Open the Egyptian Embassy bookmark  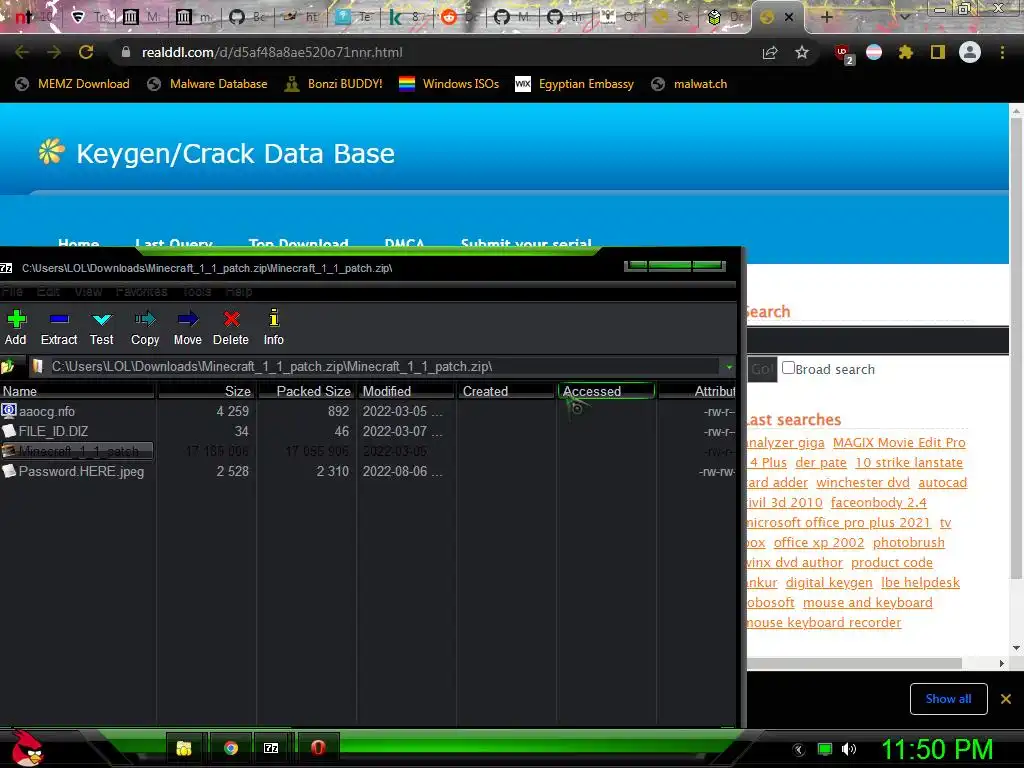575,84
